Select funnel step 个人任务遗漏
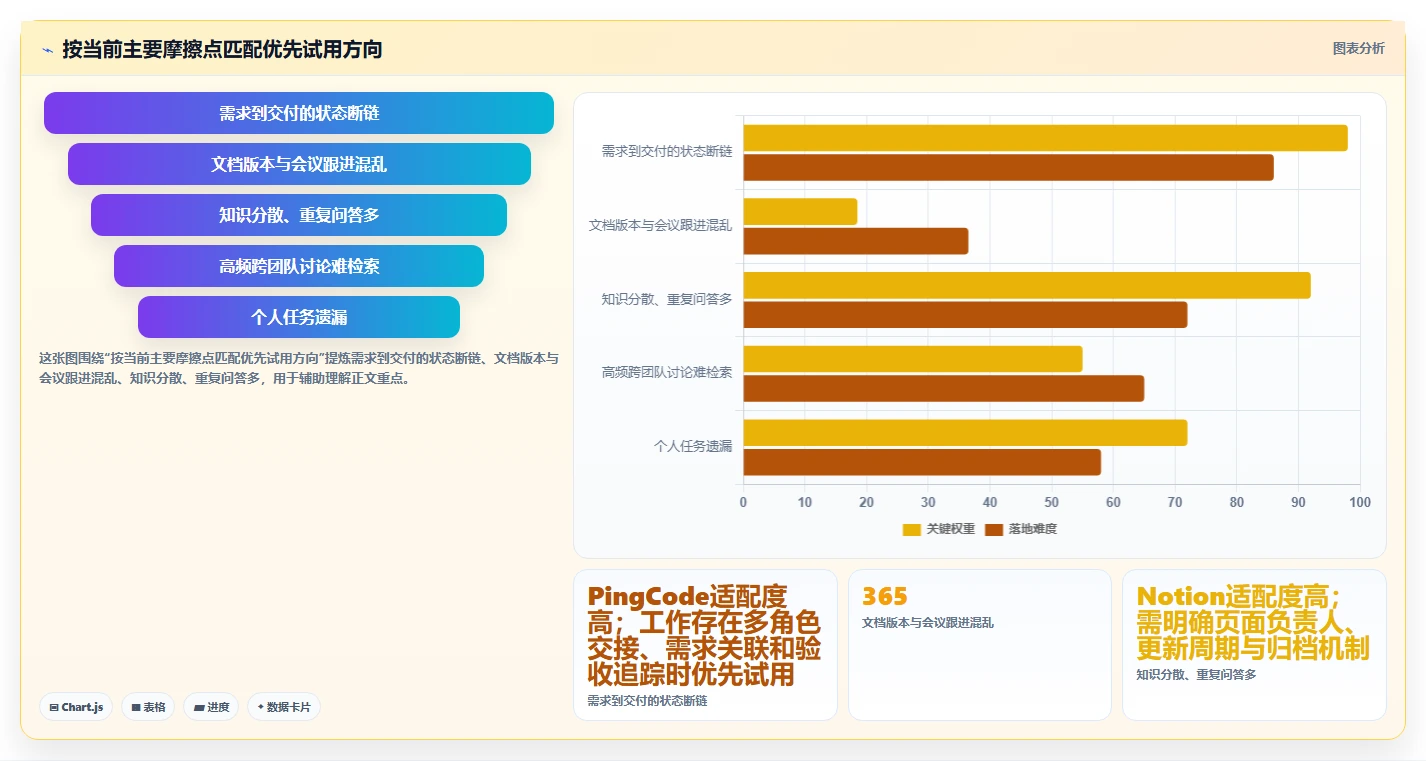Screen dimensions: 1426x761 click(299, 317)
